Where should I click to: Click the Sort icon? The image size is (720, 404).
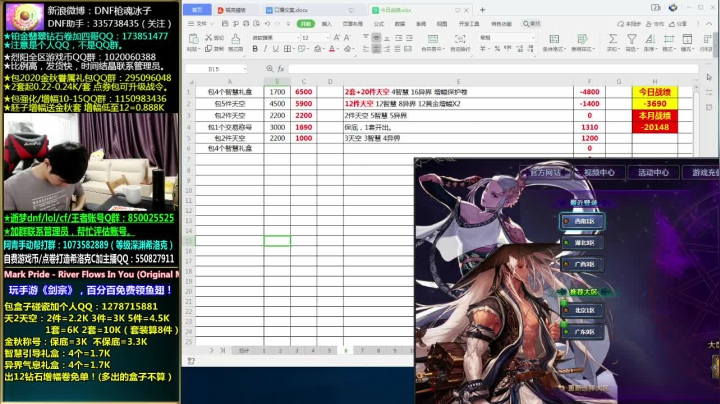[650, 39]
